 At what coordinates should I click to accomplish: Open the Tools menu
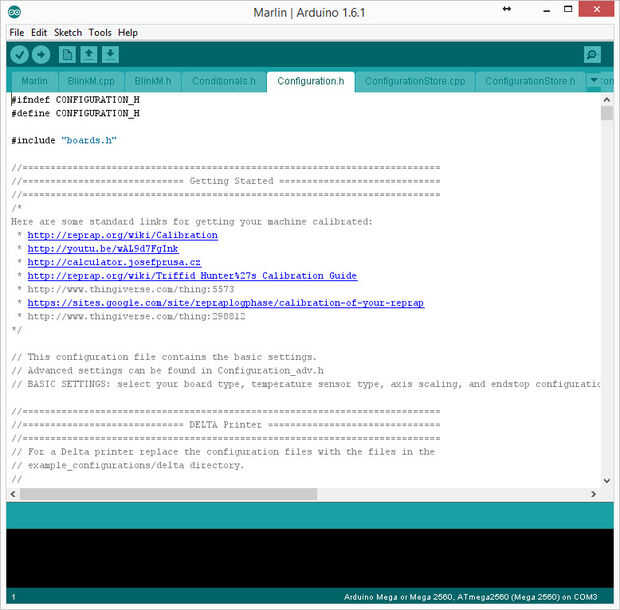point(100,32)
